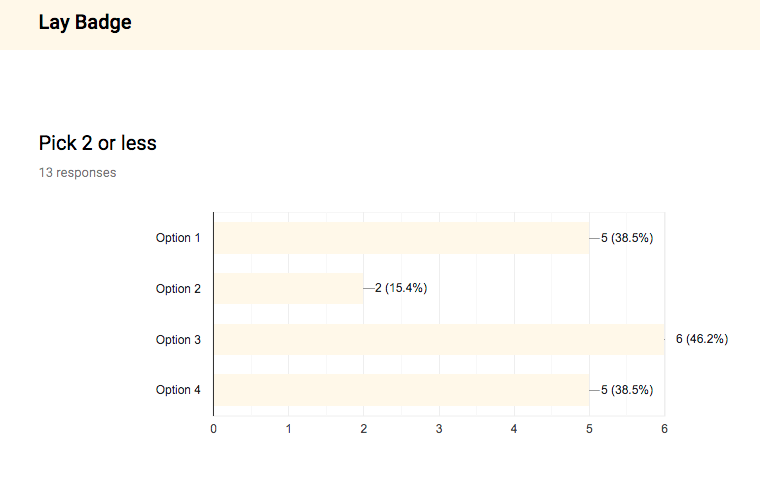760x477 pixels.
Task: Click the Option 1 bar
Action: [x=401, y=238]
